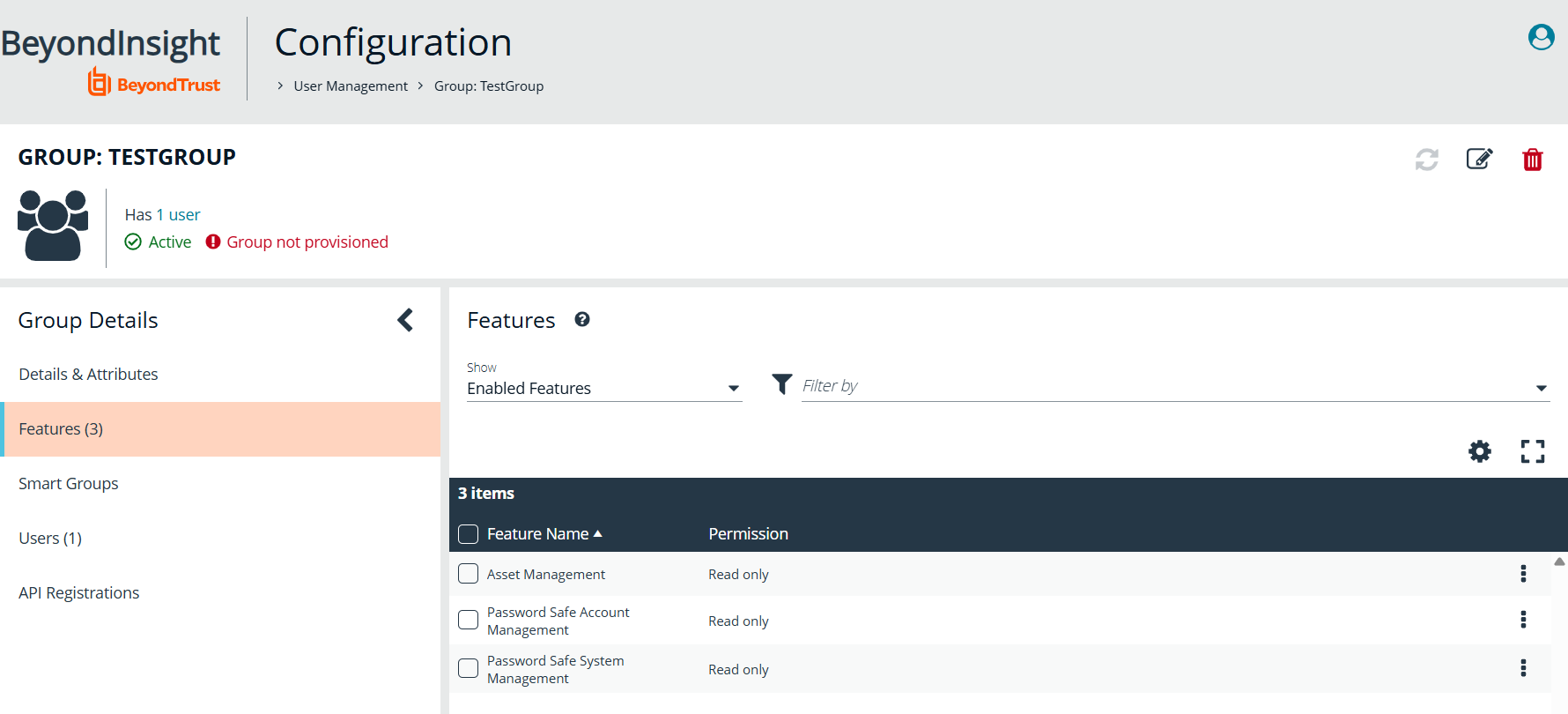This screenshot has height=714, width=1568.
Task: Open Asset Management row actions menu
Action: click(1522, 574)
